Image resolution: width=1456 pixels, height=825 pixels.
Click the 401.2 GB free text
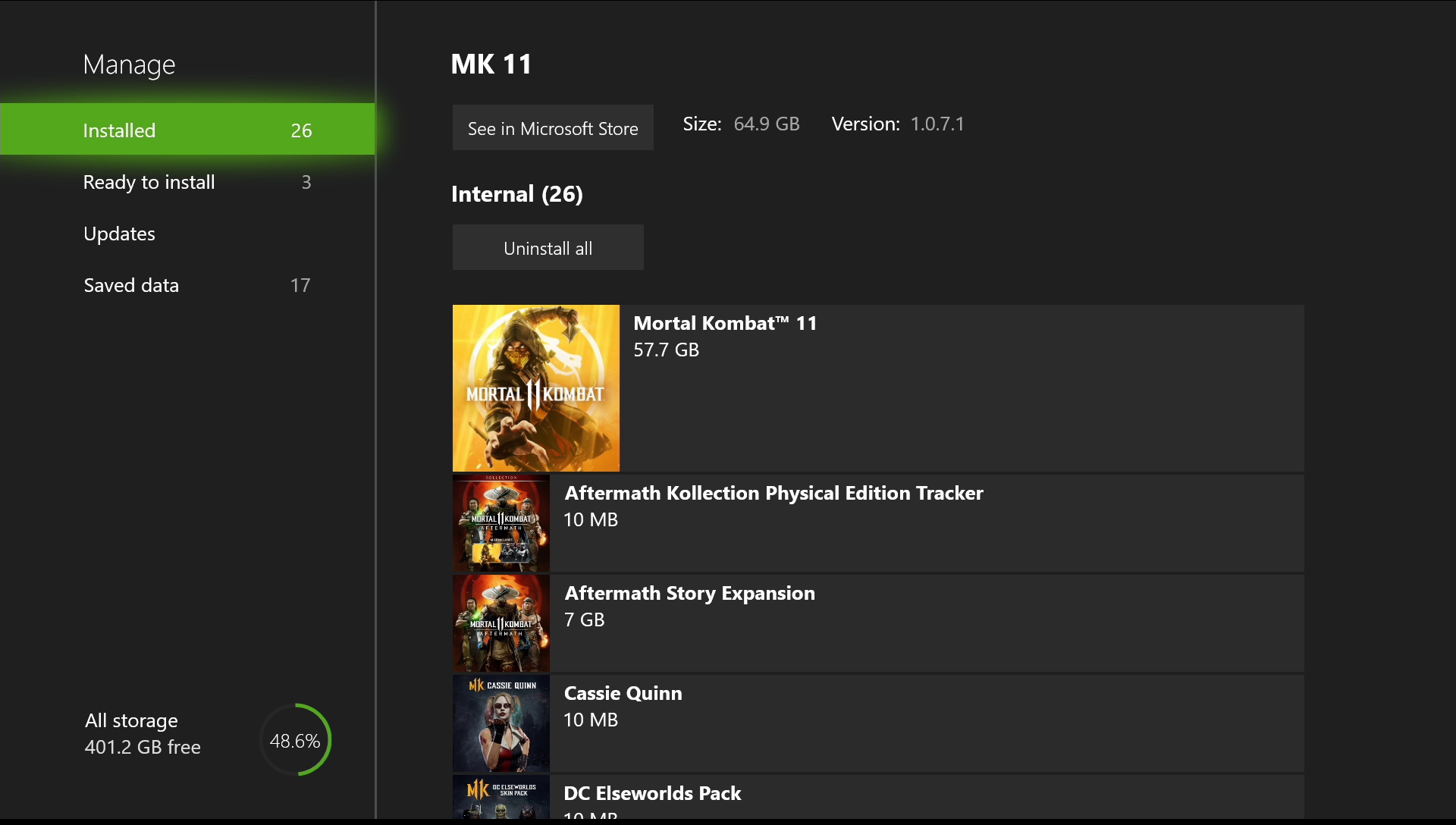(x=143, y=747)
